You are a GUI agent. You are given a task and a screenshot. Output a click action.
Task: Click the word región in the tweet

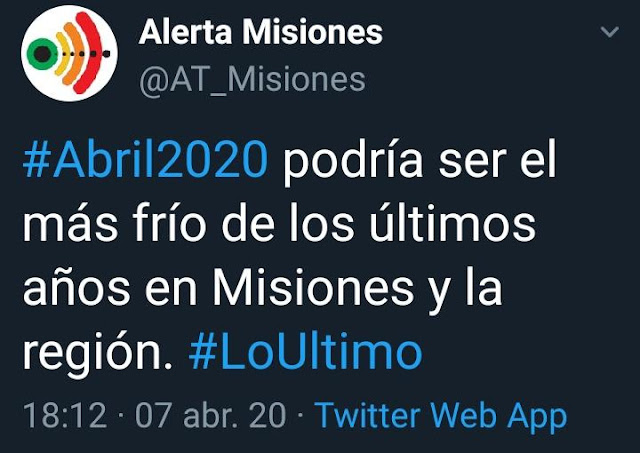click(98, 353)
